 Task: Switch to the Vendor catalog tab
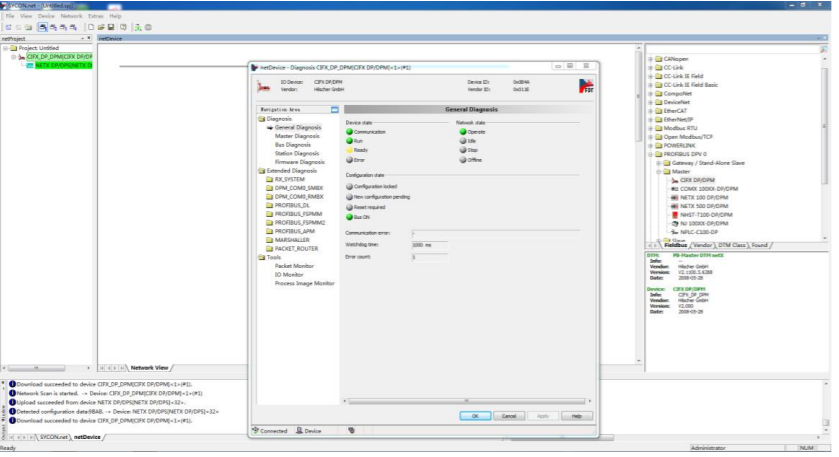703,245
